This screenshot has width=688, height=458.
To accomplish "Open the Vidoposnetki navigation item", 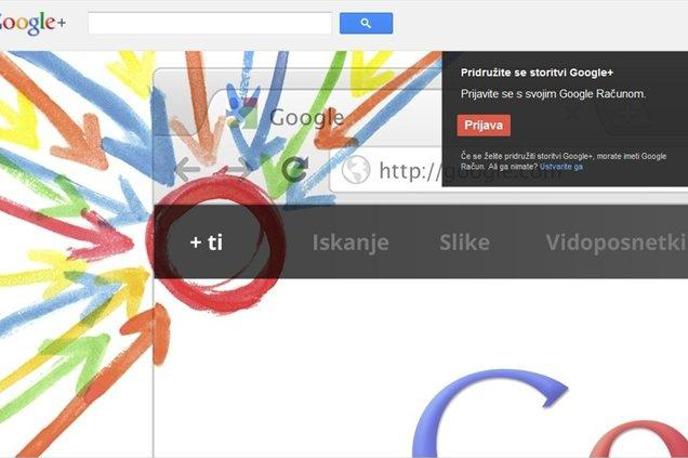I will 616,243.
